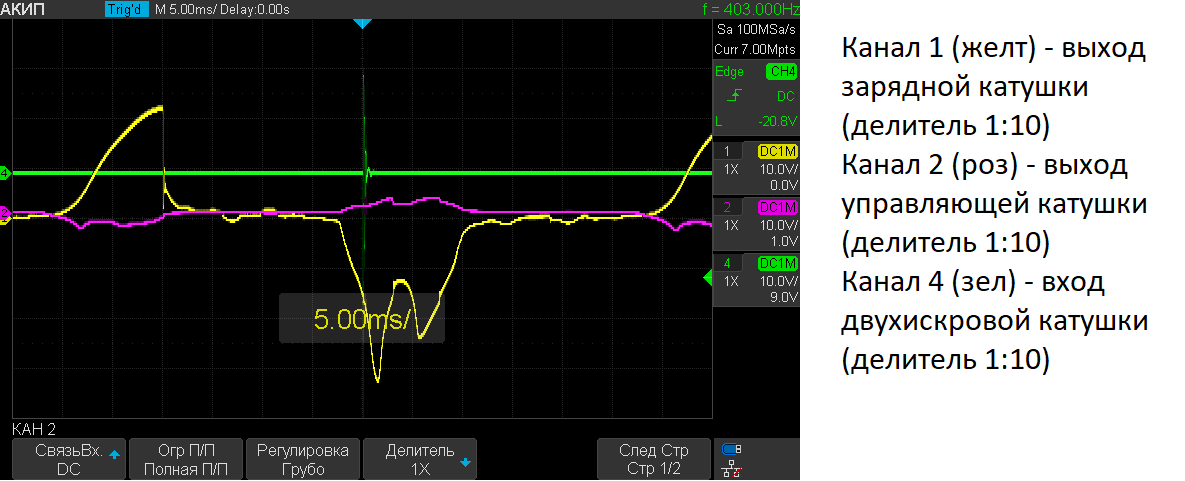This screenshot has height=481, width=1185.
Task: Click the 5.00ms/ timebase popup overlay
Action: [360, 319]
